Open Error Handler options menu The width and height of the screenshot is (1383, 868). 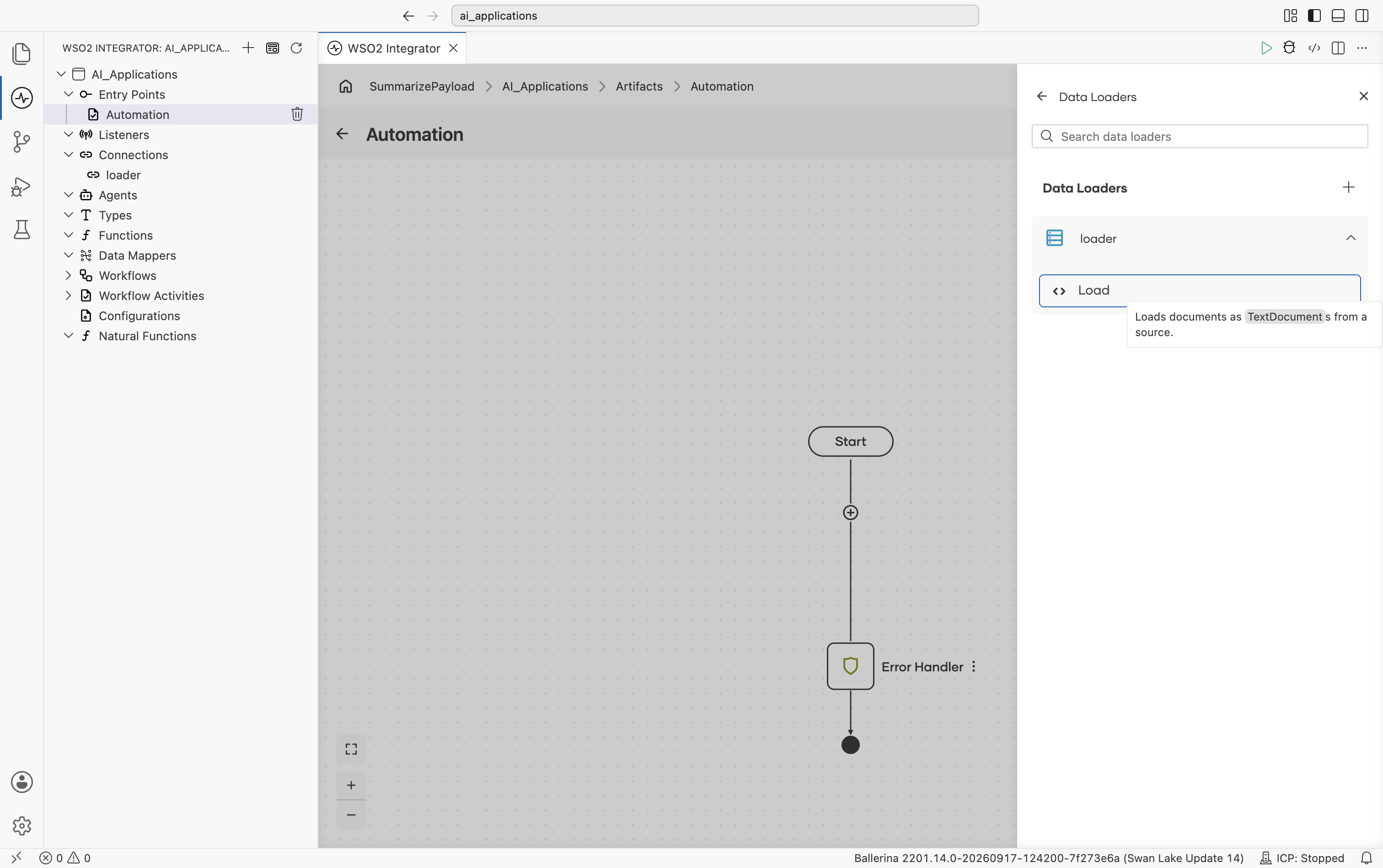click(974, 666)
